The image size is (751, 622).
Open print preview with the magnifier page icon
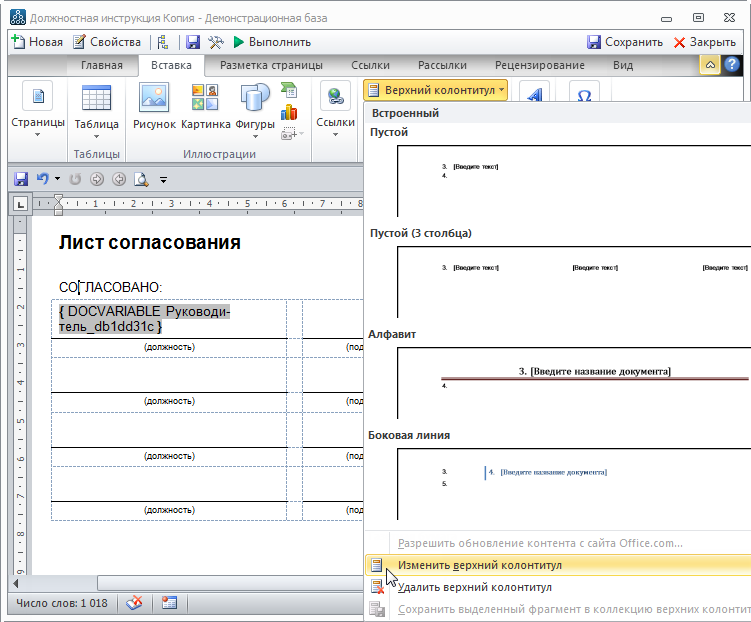(141, 180)
